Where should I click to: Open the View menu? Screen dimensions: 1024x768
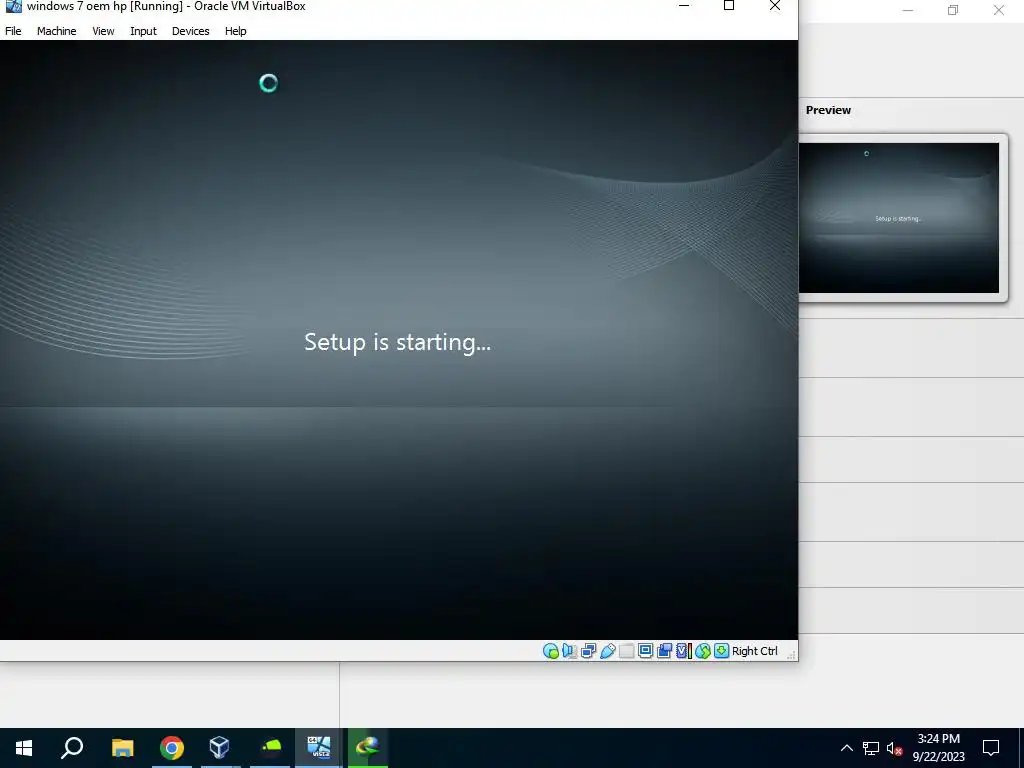(x=103, y=31)
